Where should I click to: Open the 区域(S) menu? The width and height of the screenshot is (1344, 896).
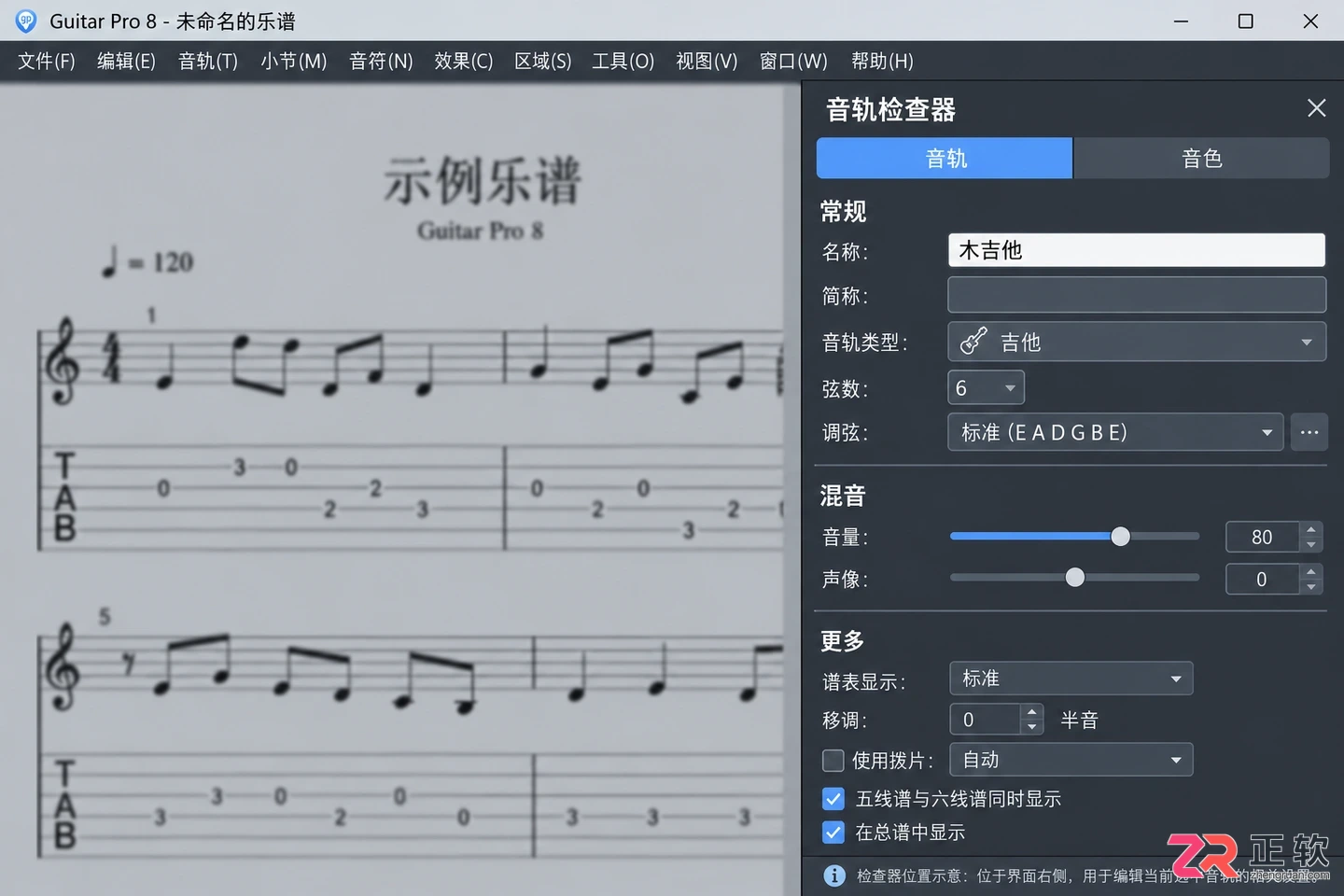(x=543, y=62)
